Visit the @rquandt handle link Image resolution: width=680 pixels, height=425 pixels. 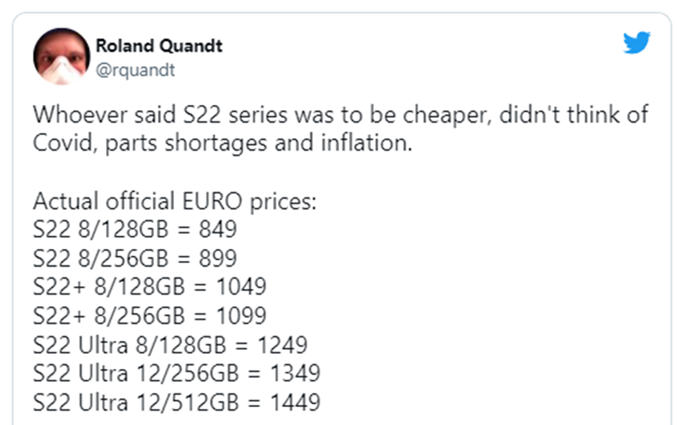click(135, 70)
